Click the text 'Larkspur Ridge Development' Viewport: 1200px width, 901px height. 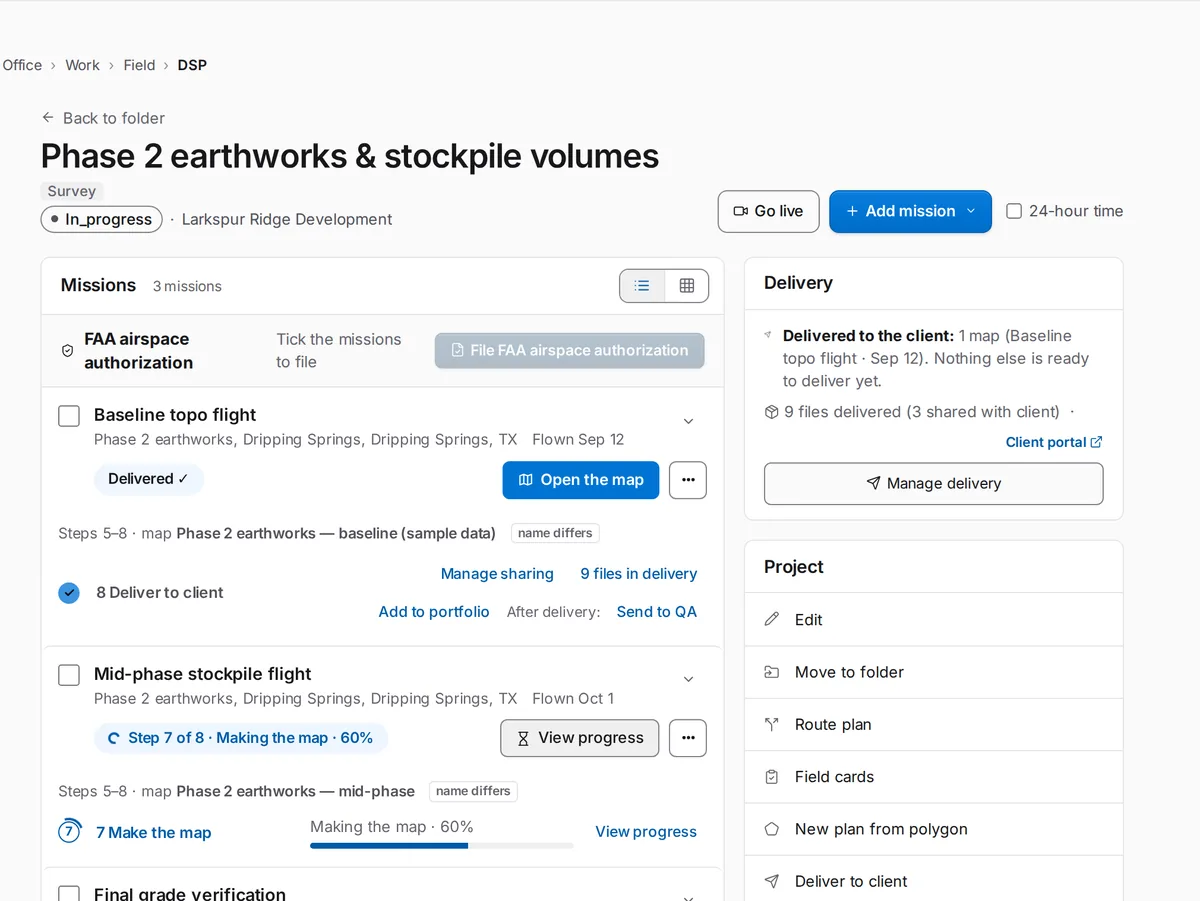[x=287, y=219]
